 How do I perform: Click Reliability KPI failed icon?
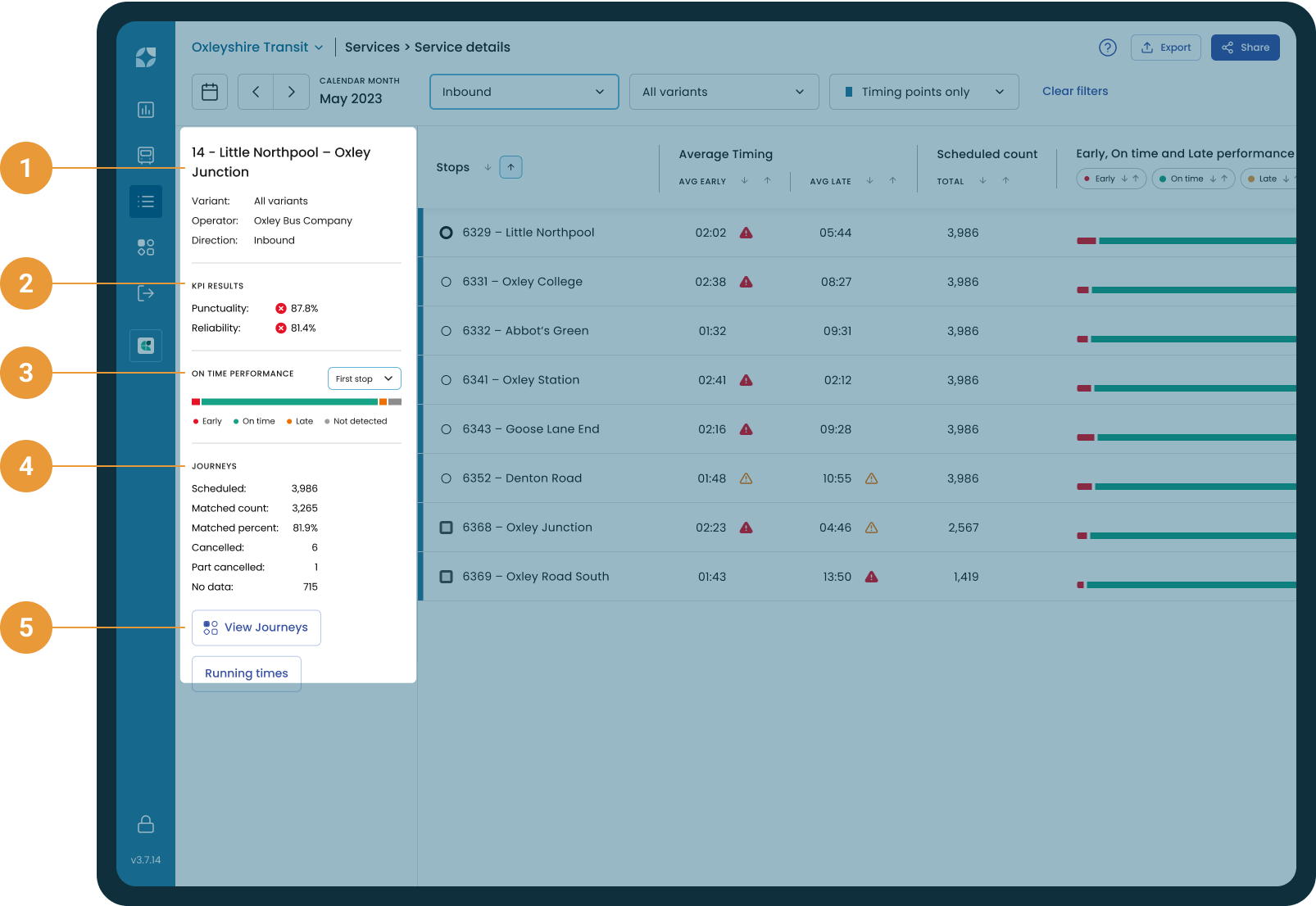[x=281, y=328]
